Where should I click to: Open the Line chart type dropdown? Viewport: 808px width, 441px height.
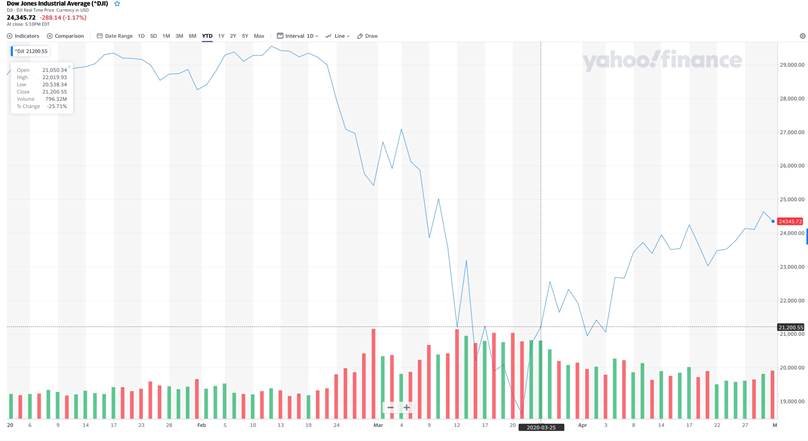click(338, 36)
